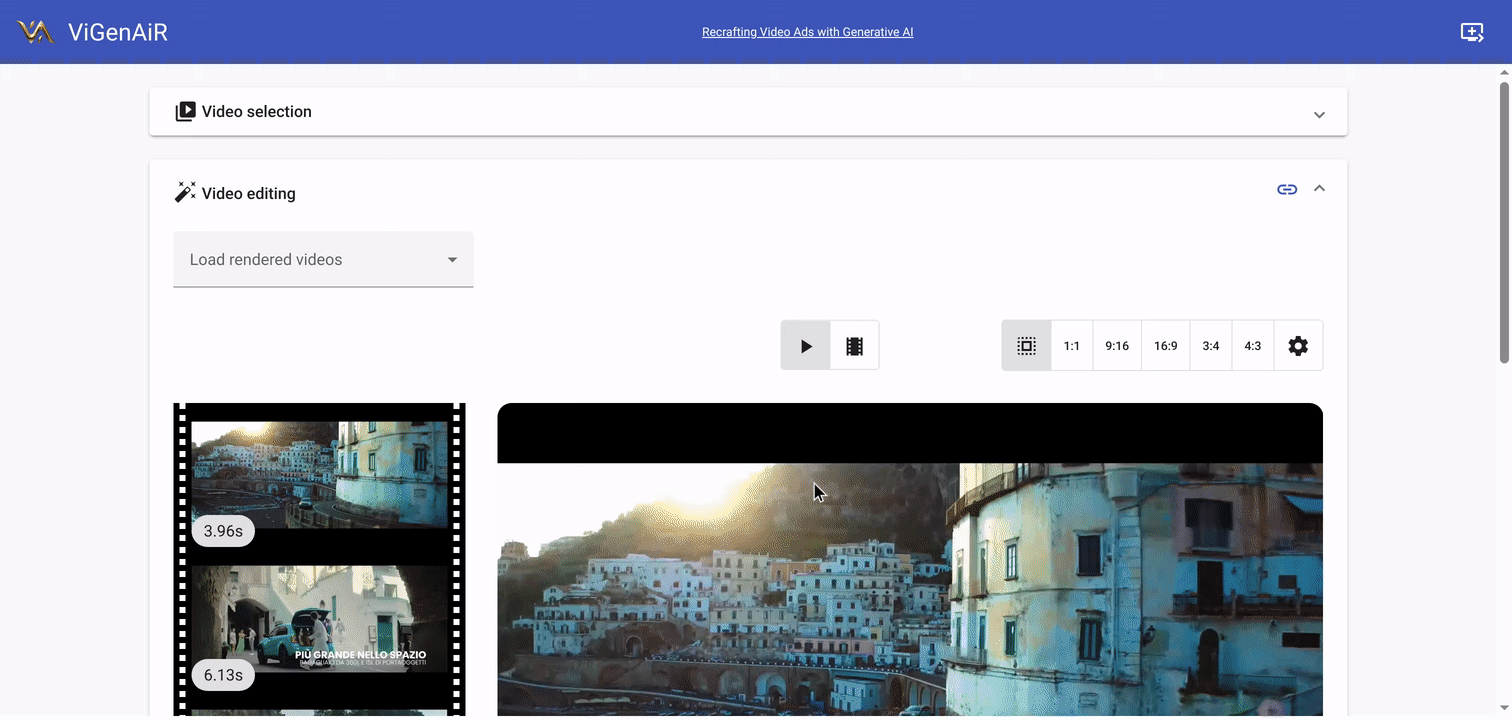Select the original frame format toggle
The height and width of the screenshot is (720, 1512).
1026,346
